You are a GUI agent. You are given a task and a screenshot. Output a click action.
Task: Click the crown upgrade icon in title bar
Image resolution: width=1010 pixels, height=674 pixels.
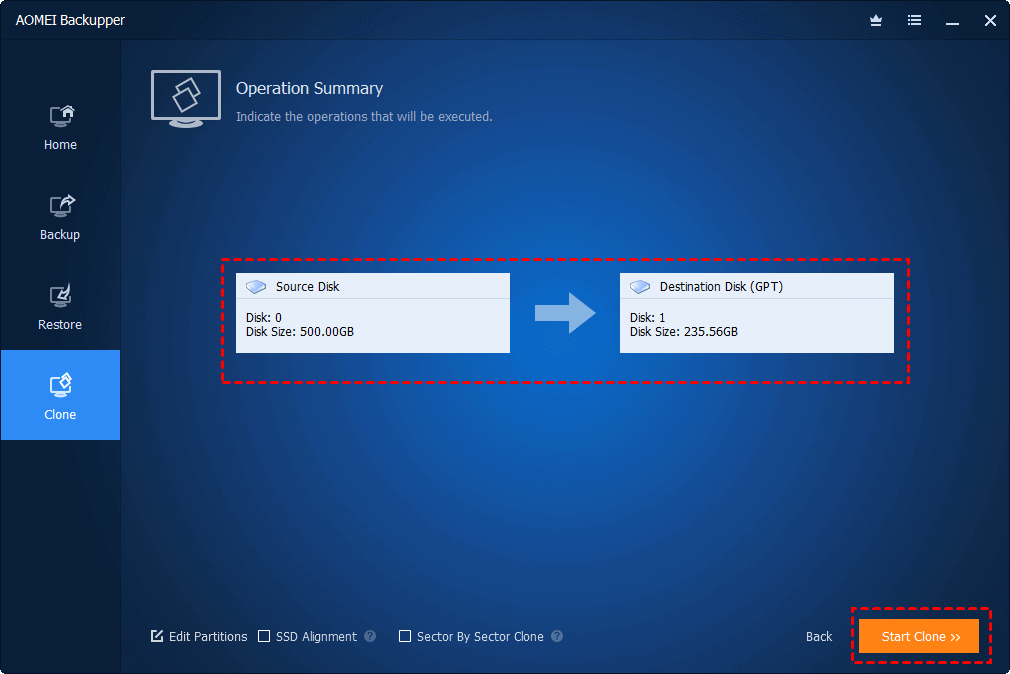[875, 21]
